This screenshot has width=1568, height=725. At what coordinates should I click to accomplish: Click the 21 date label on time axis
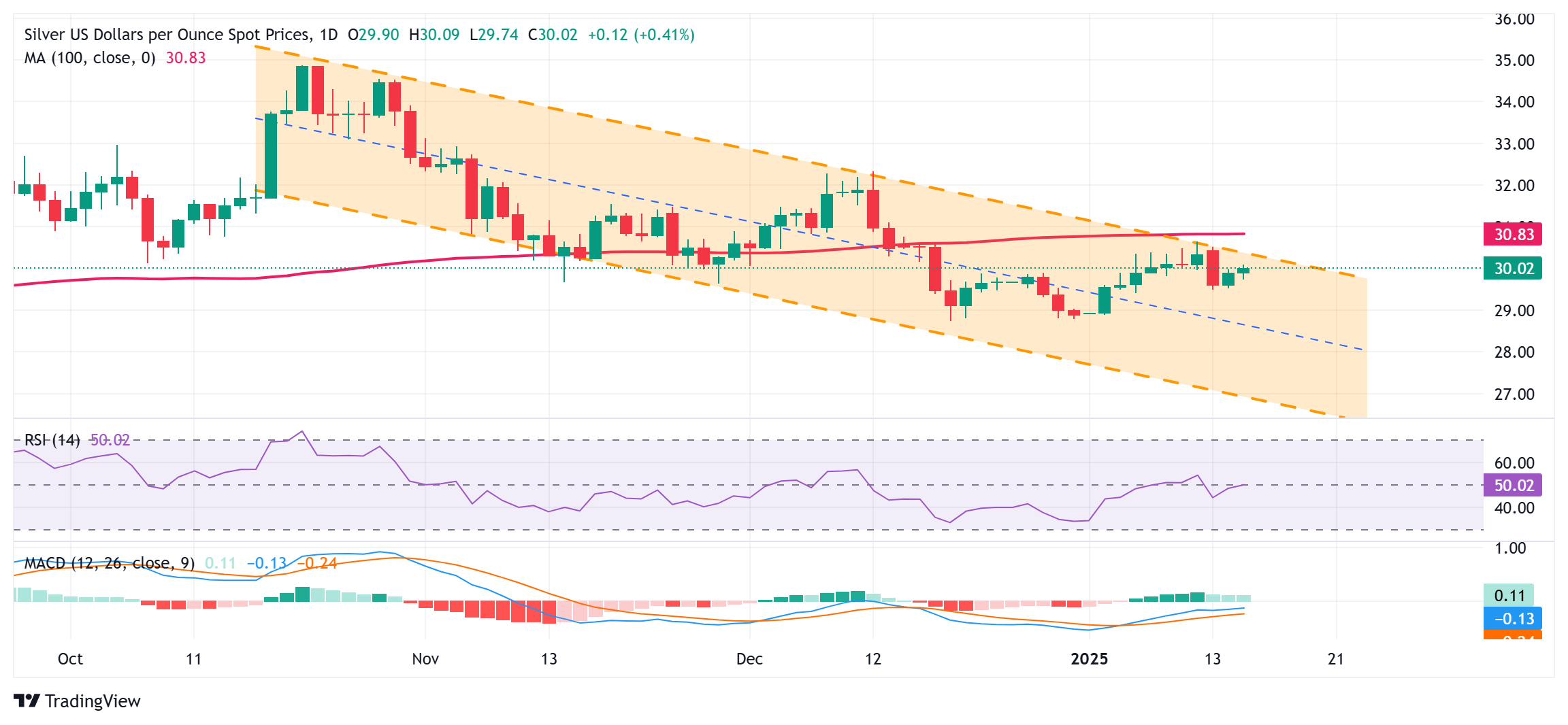[x=1336, y=659]
